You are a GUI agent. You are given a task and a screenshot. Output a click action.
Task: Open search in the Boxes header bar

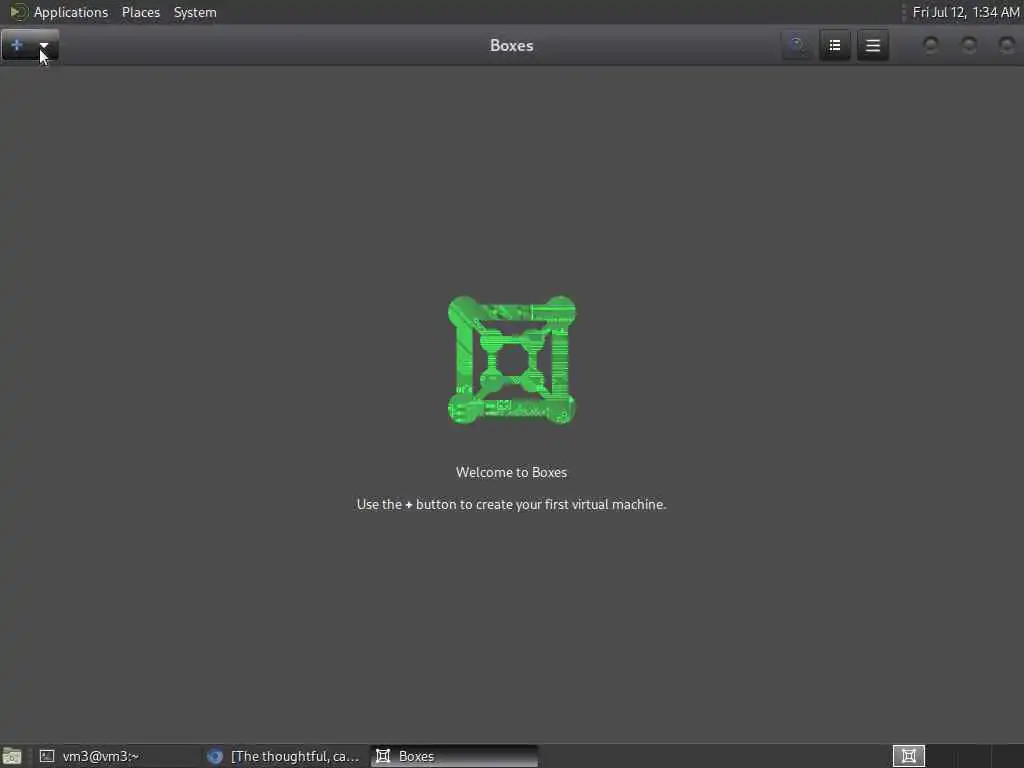tap(796, 45)
